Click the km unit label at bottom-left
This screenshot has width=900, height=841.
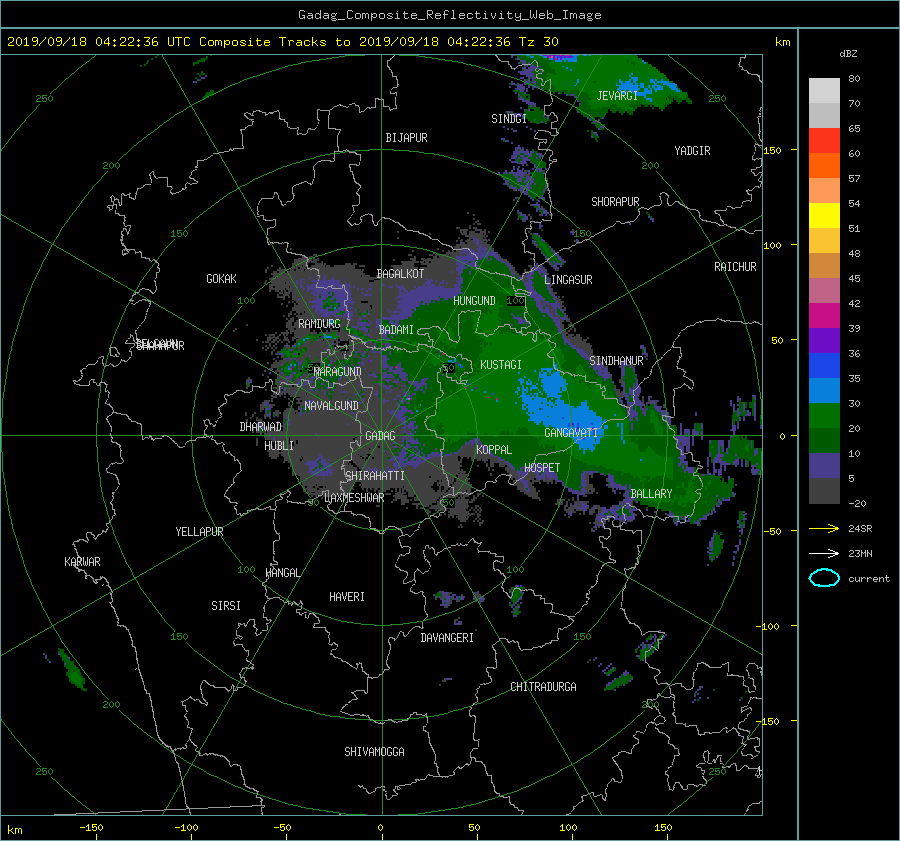coord(15,830)
